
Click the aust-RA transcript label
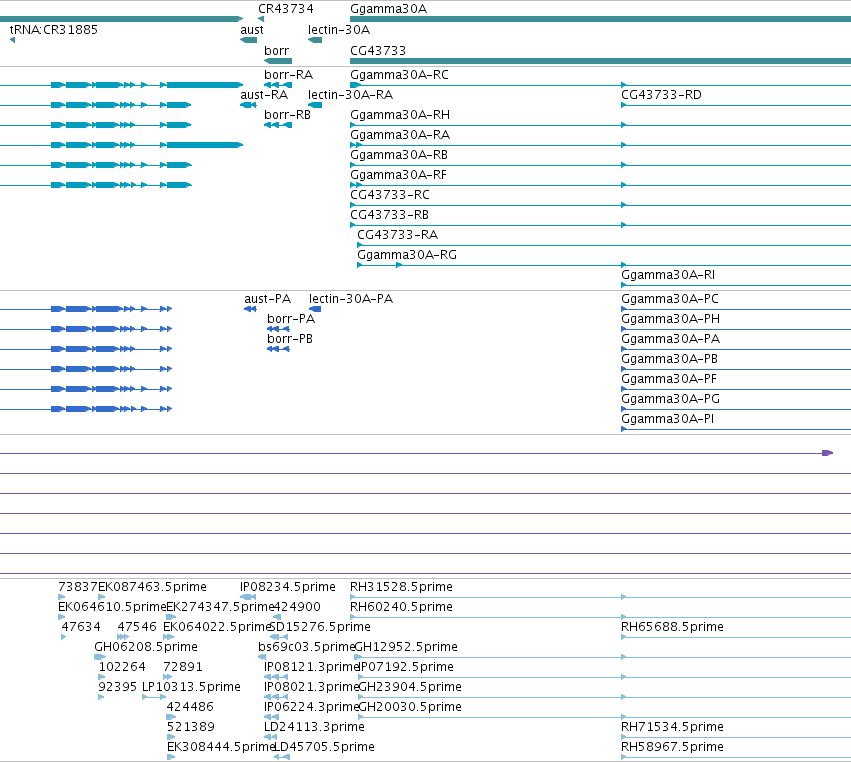pyautogui.click(x=264, y=95)
